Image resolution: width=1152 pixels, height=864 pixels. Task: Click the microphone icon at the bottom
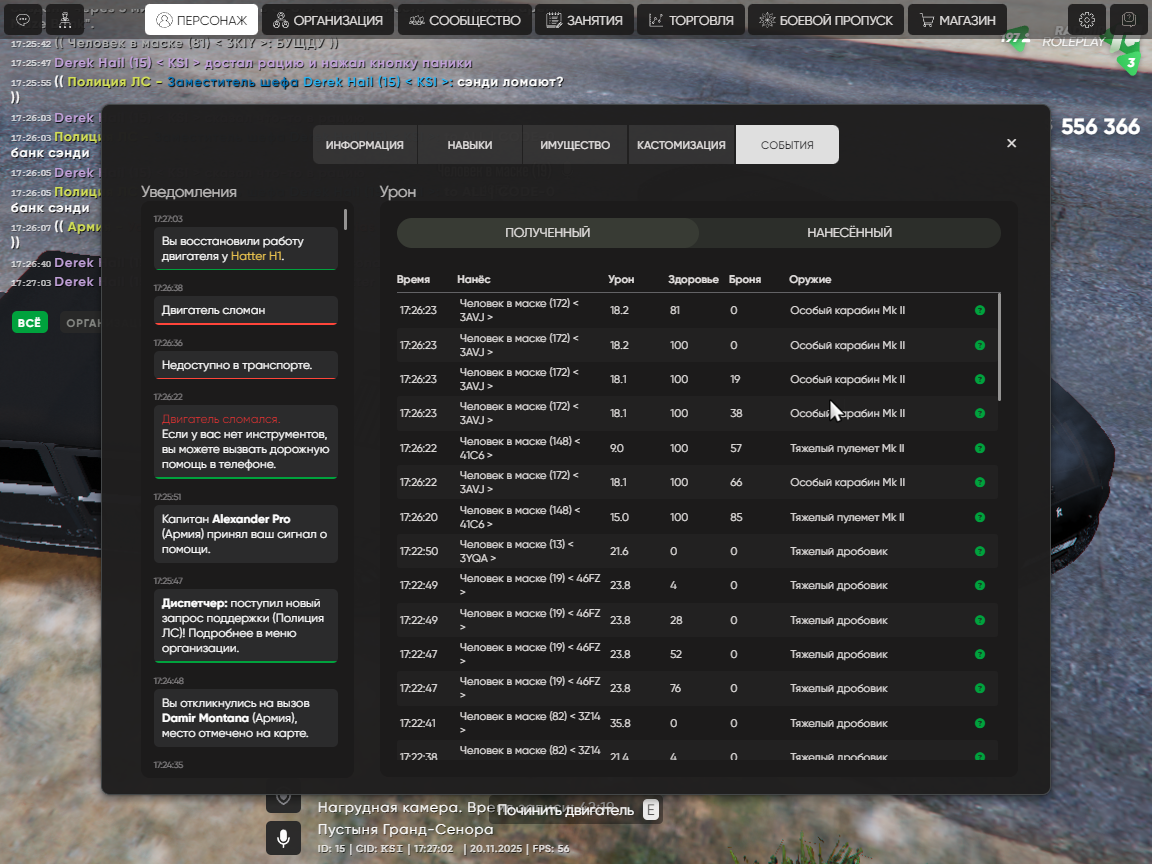coord(283,837)
